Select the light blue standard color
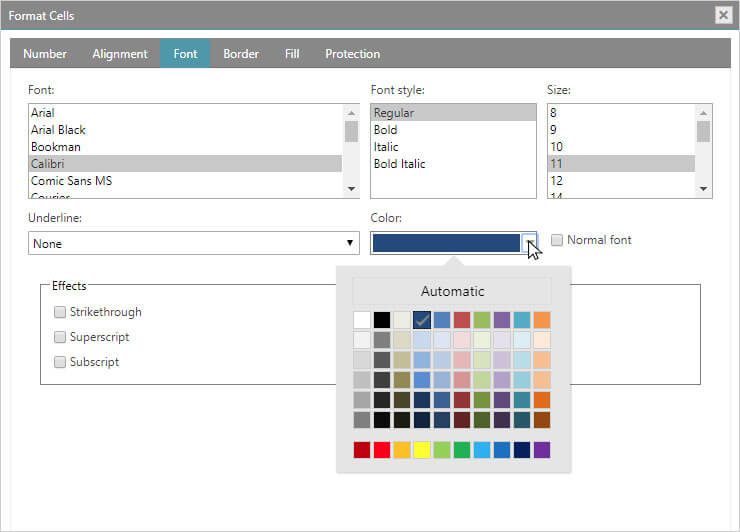The height and width of the screenshot is (532, 740). point(482,450)
